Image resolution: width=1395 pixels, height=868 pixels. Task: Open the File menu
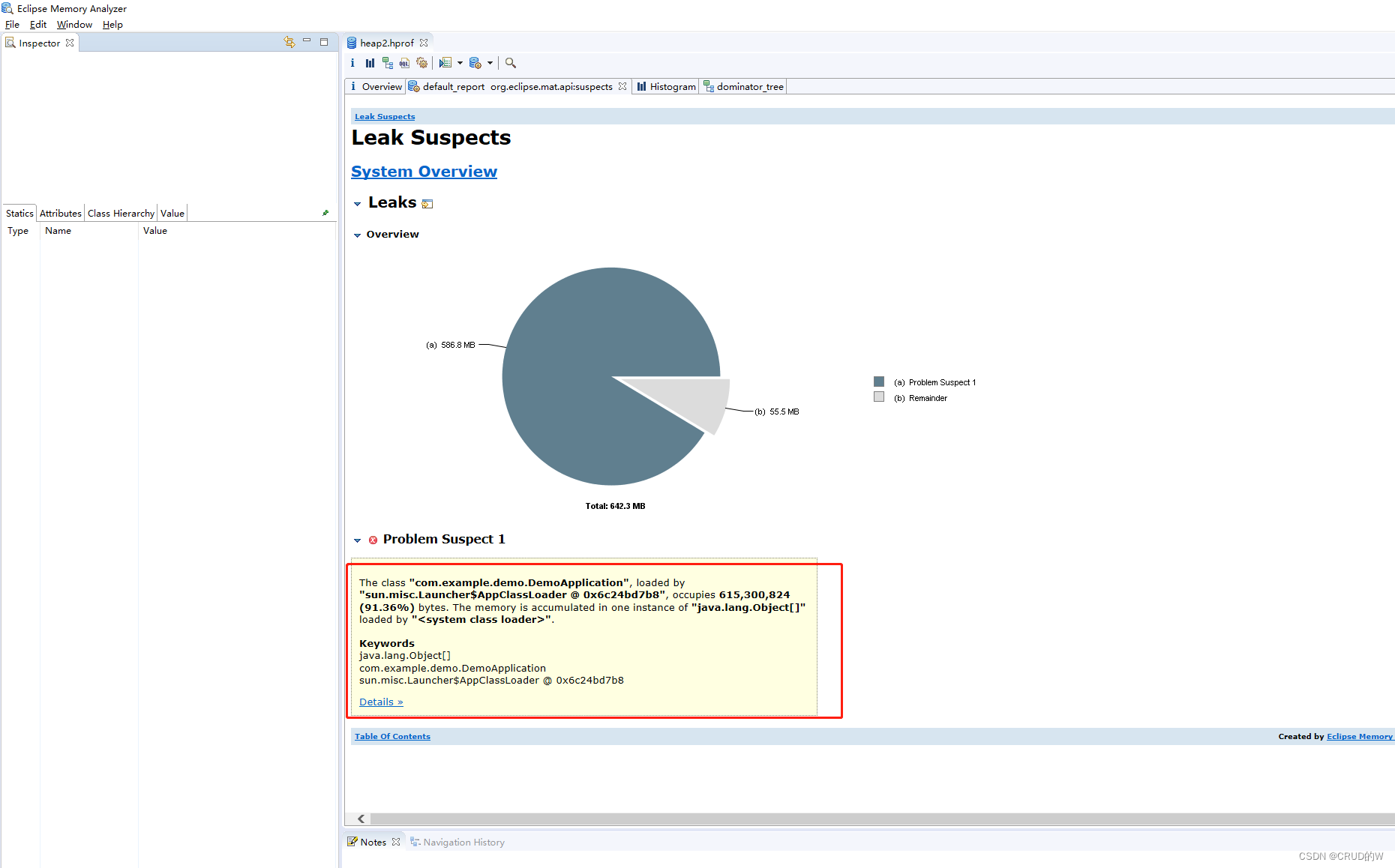click(x=12, y=25)
